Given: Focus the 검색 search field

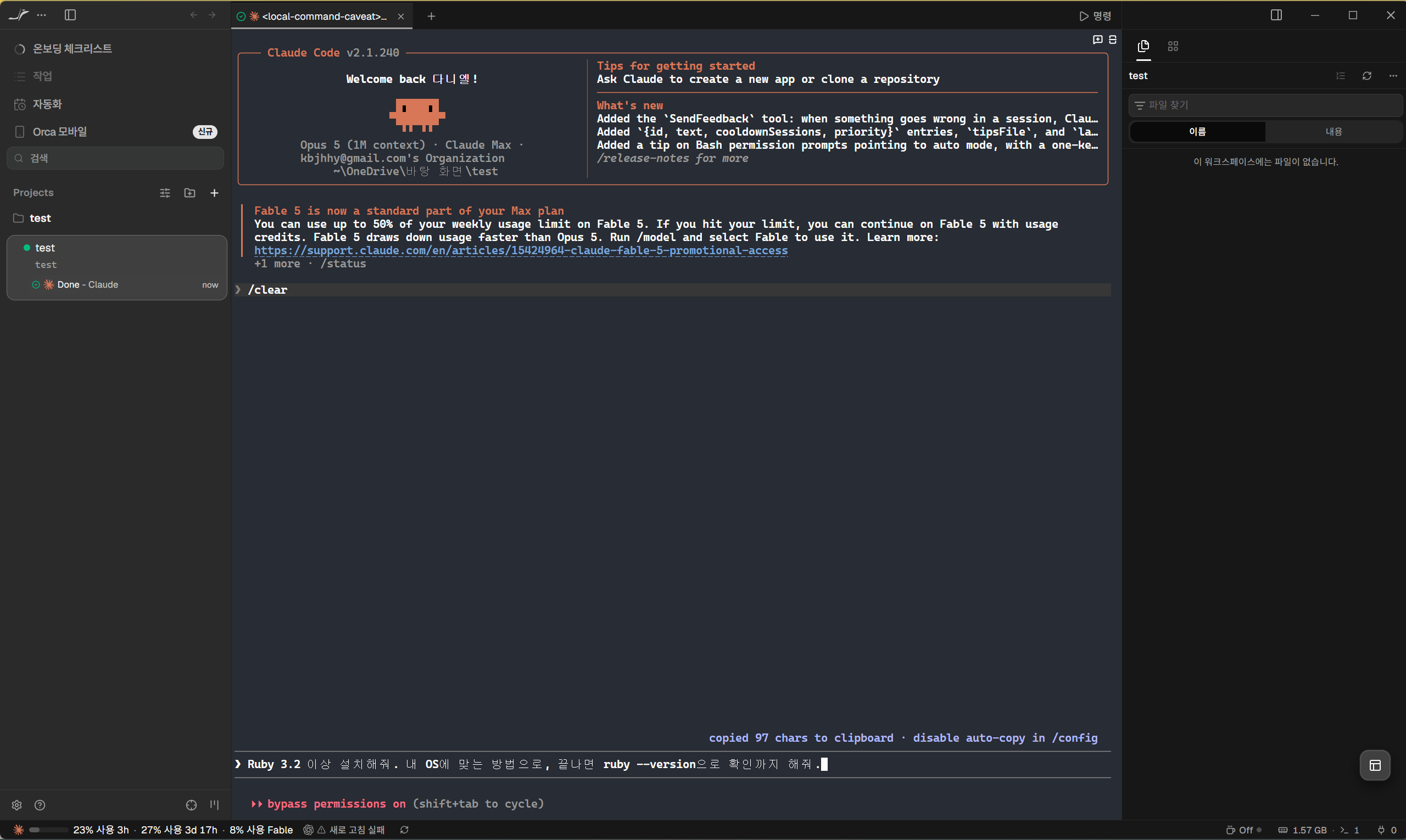Looking at the screenshot, I should point(115,159).
